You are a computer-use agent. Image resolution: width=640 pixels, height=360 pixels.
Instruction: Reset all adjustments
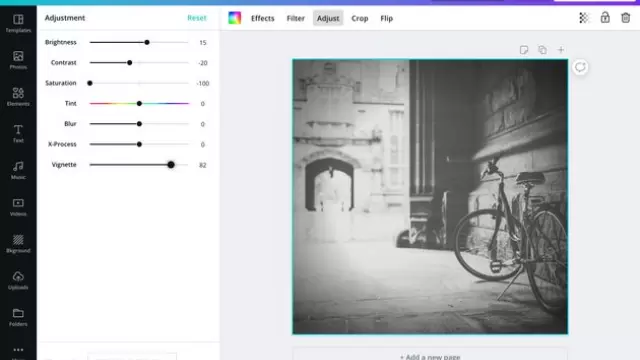pos(197,18)
